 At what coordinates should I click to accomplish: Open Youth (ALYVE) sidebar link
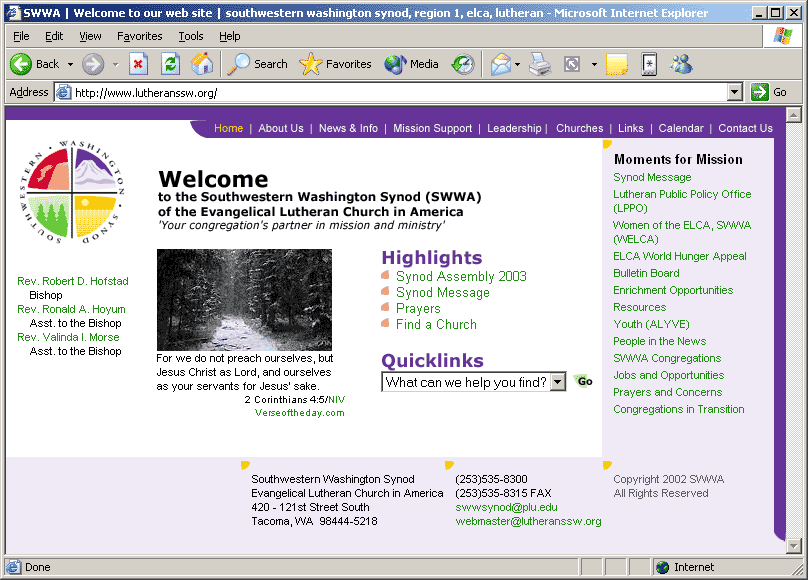coord(651,324)
